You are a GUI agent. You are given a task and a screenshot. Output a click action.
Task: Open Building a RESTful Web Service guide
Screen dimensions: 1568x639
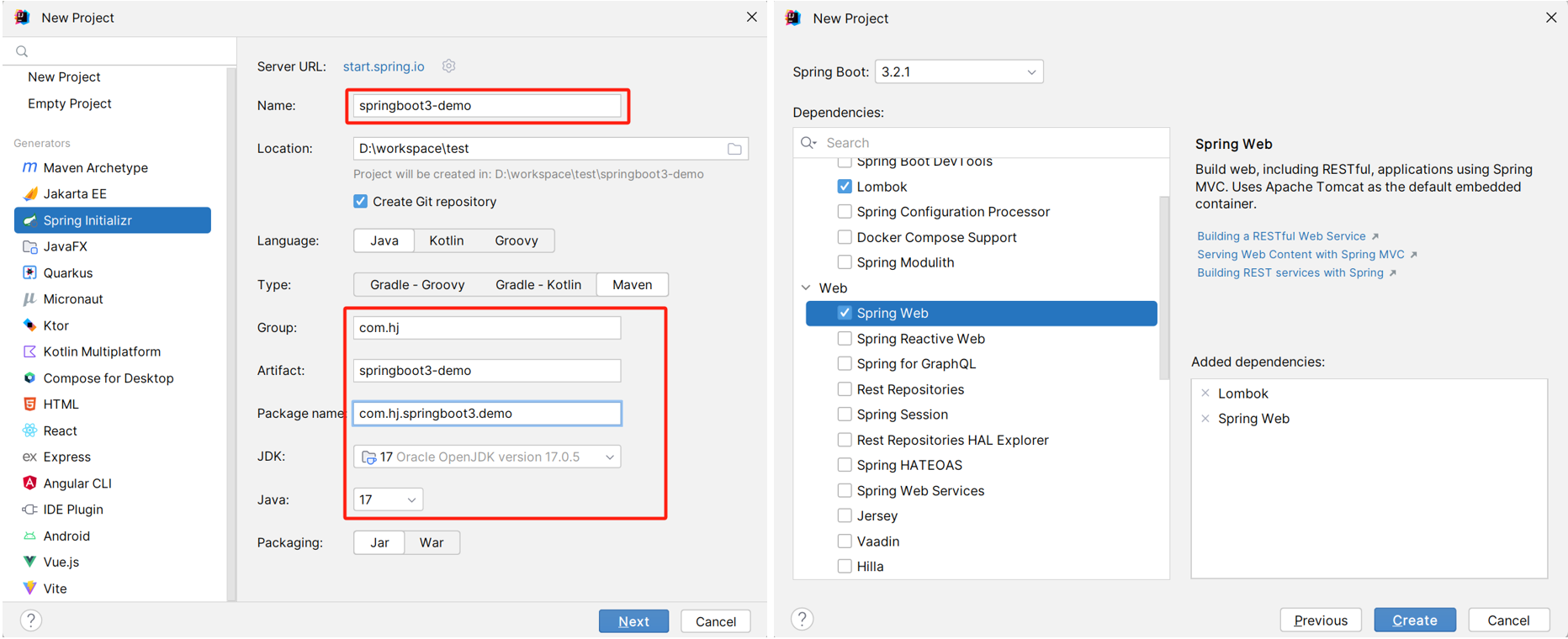pyautogui.click(x=1281, y=236)
